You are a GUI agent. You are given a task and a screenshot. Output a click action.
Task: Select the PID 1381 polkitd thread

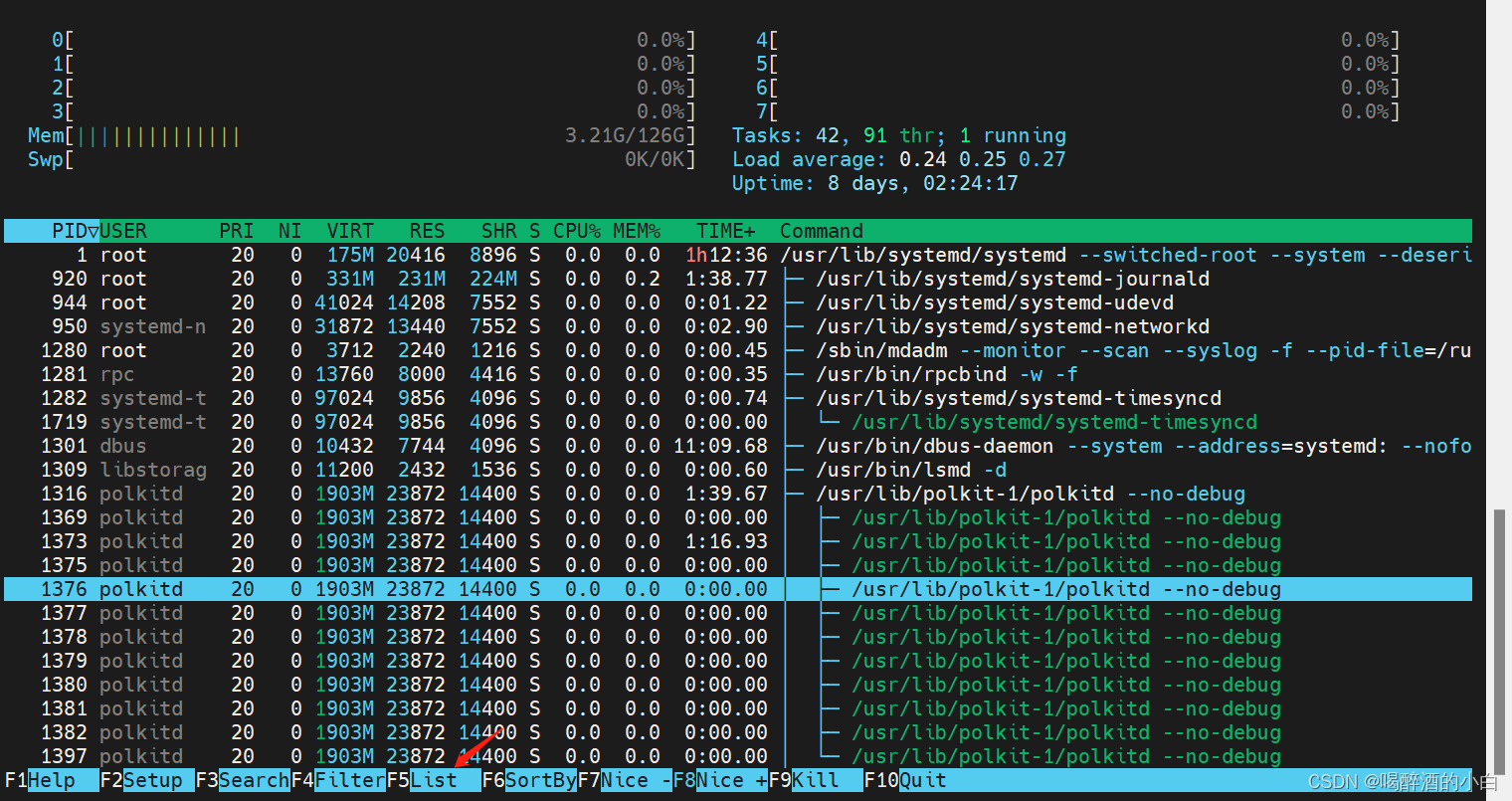(x=738, y=708)
